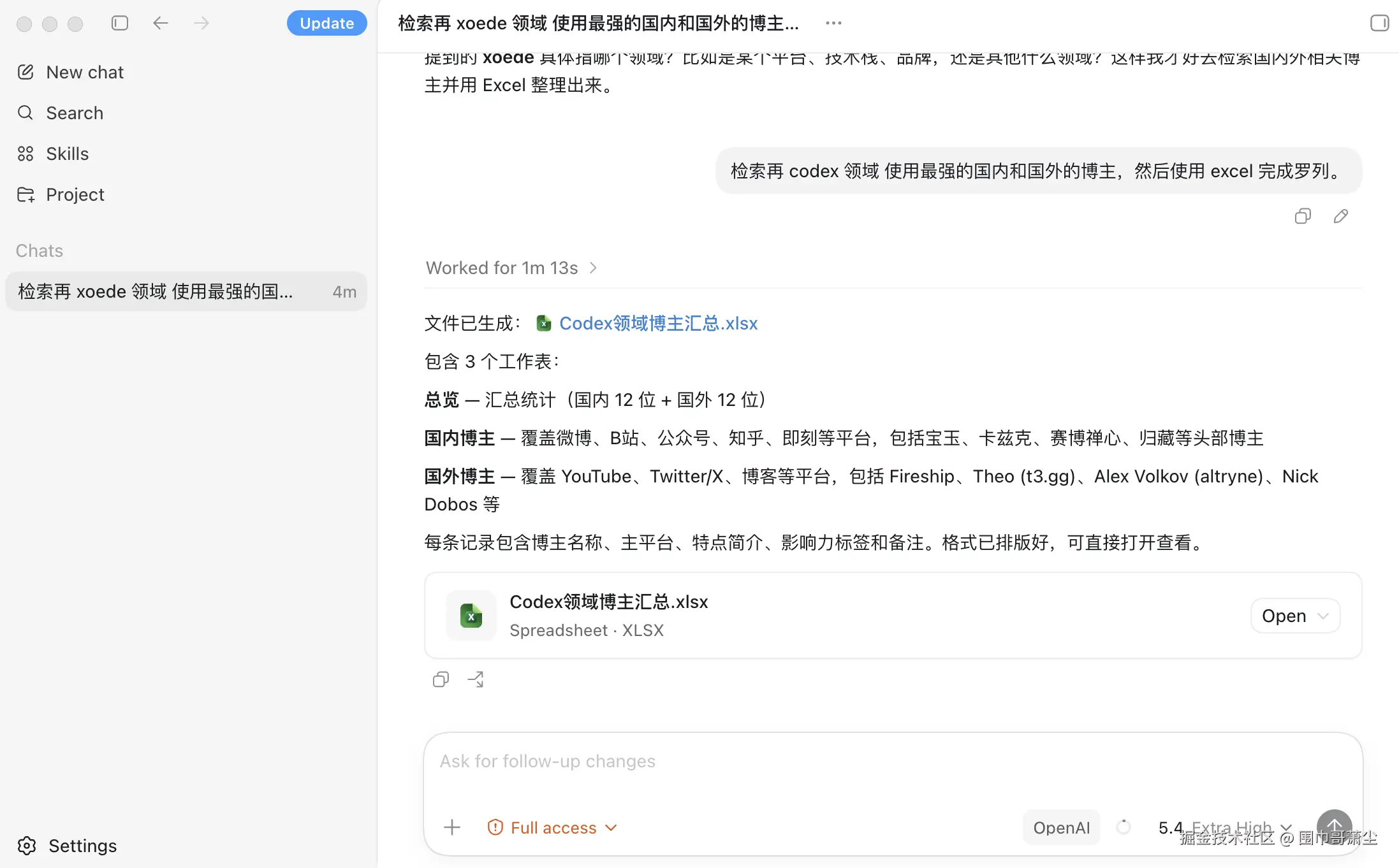Screen dimensions: 1399x868
Task: Click the Project folder icon
Action: [x=26, y=194]
